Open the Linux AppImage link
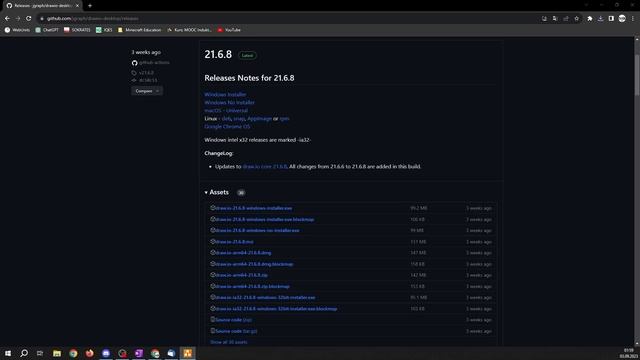 click(260, 118)
